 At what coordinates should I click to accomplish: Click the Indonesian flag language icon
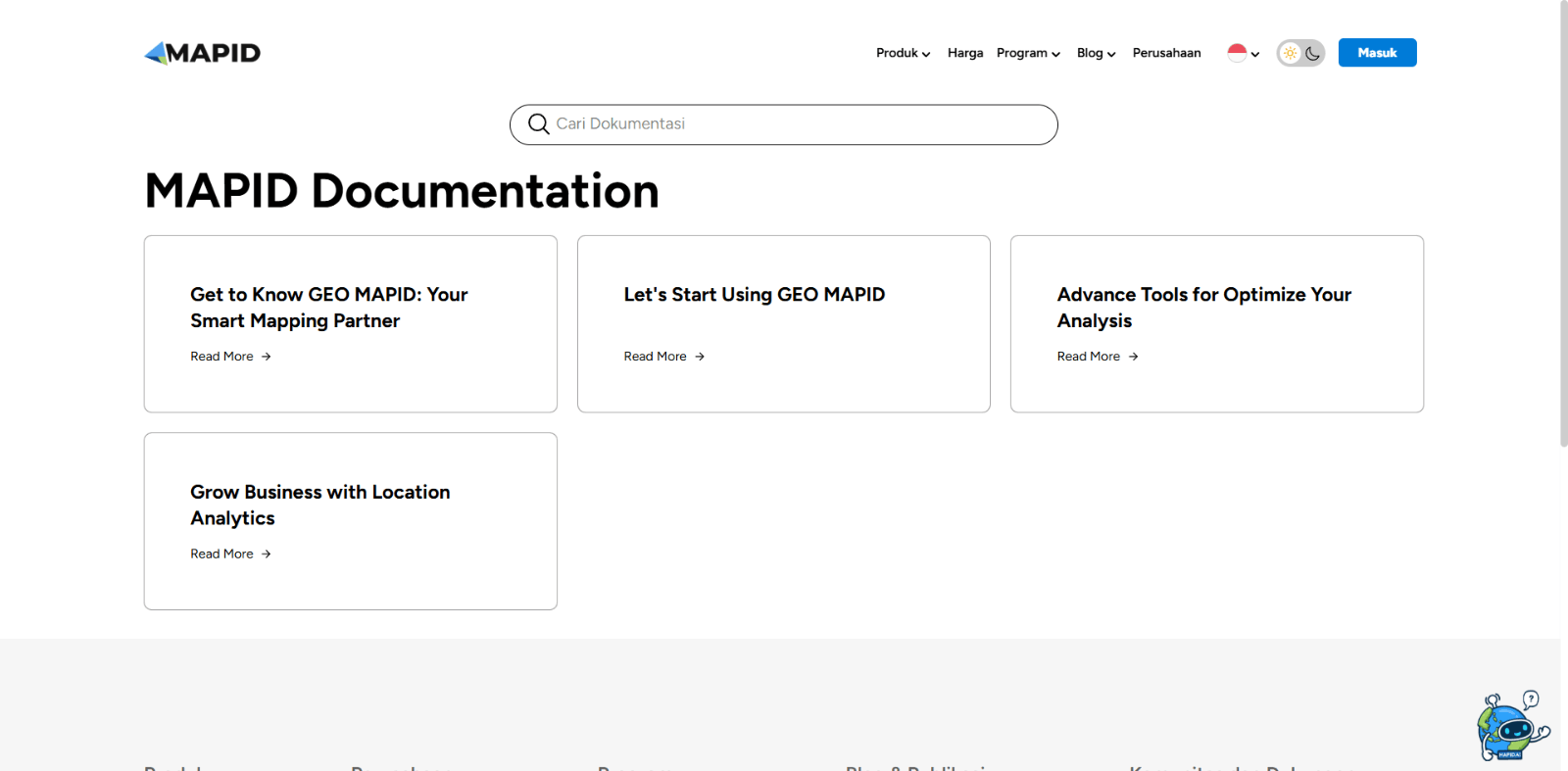1237,53
